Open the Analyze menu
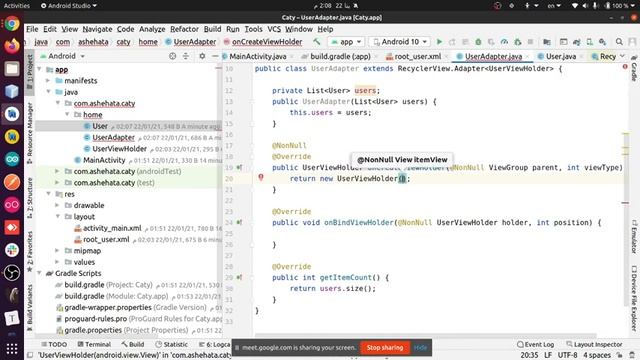 click(152, 29)
